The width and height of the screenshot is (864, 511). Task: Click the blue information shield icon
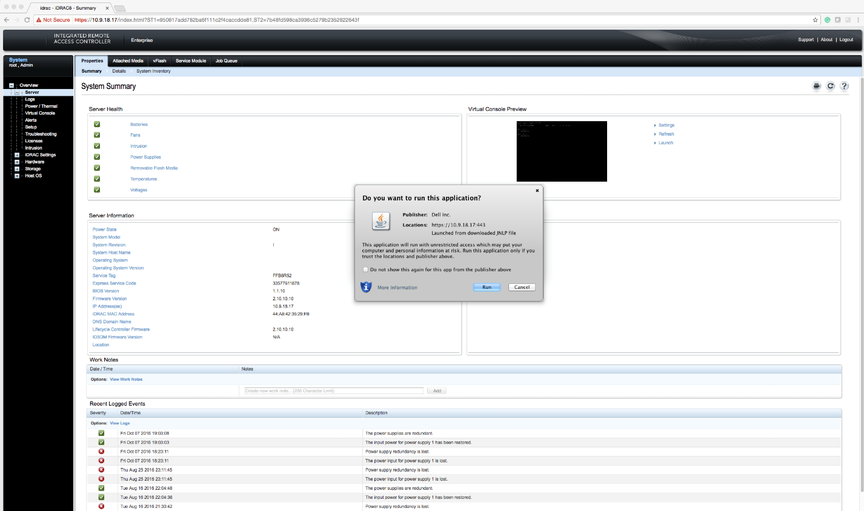tap(366, 287)
